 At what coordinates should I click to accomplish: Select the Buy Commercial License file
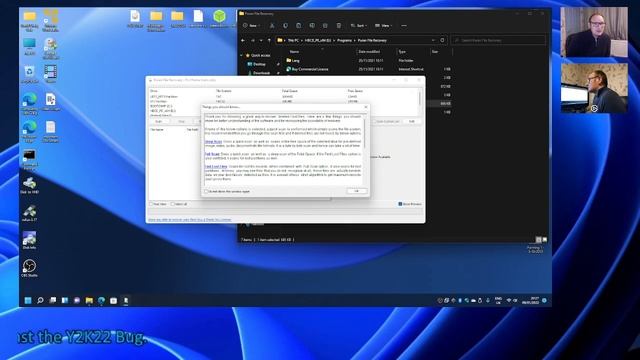click(x=307, y=69)
